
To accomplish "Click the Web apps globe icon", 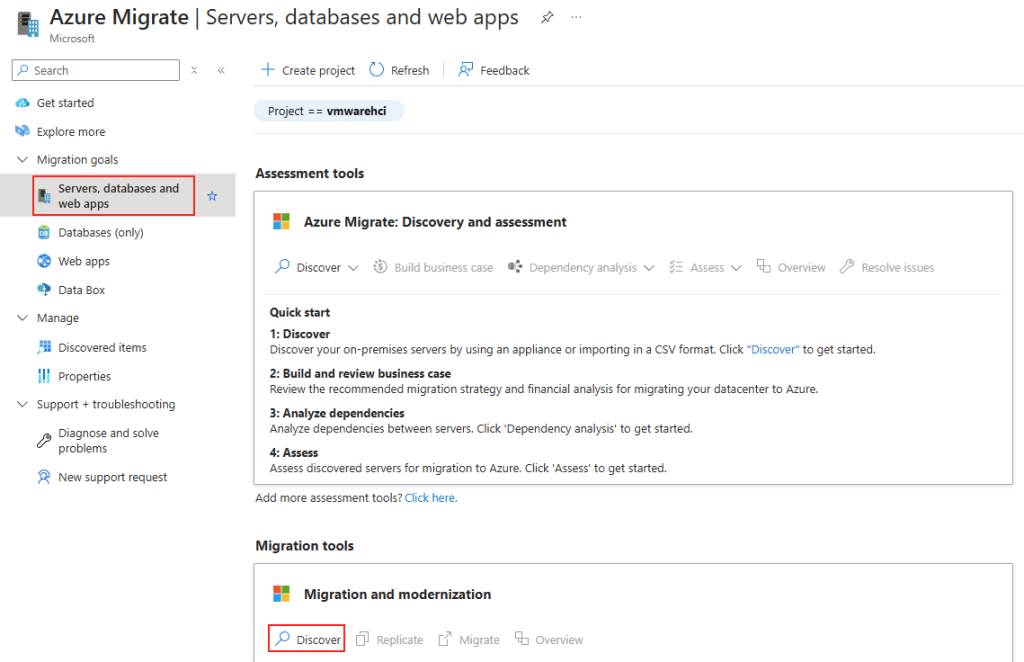I will (x=44, y=261).
